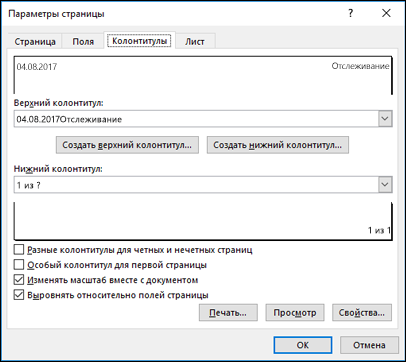The image size is (406, 362).
Task: Click the 04.08.2017 date in header preview
Action: pyautogui.click(x=37, y=67)
